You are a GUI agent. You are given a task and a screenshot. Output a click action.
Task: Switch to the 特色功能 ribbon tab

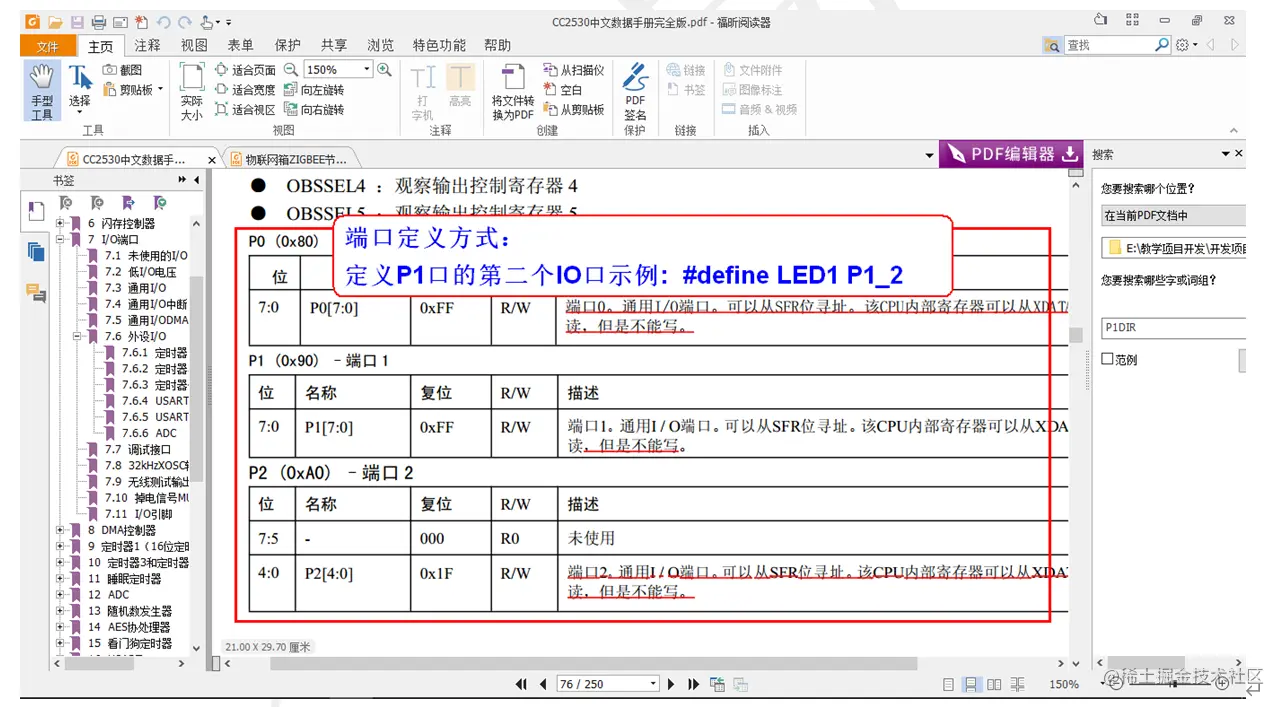point(439,46)
